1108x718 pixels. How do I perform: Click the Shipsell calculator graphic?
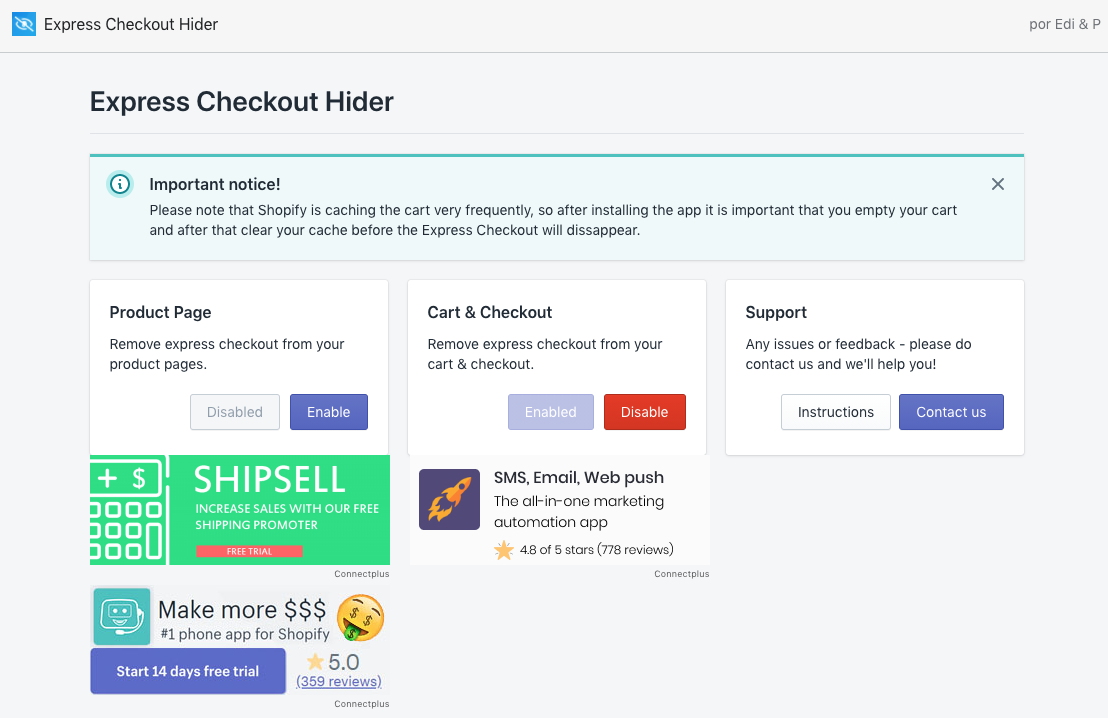click(x=128, y=510)
